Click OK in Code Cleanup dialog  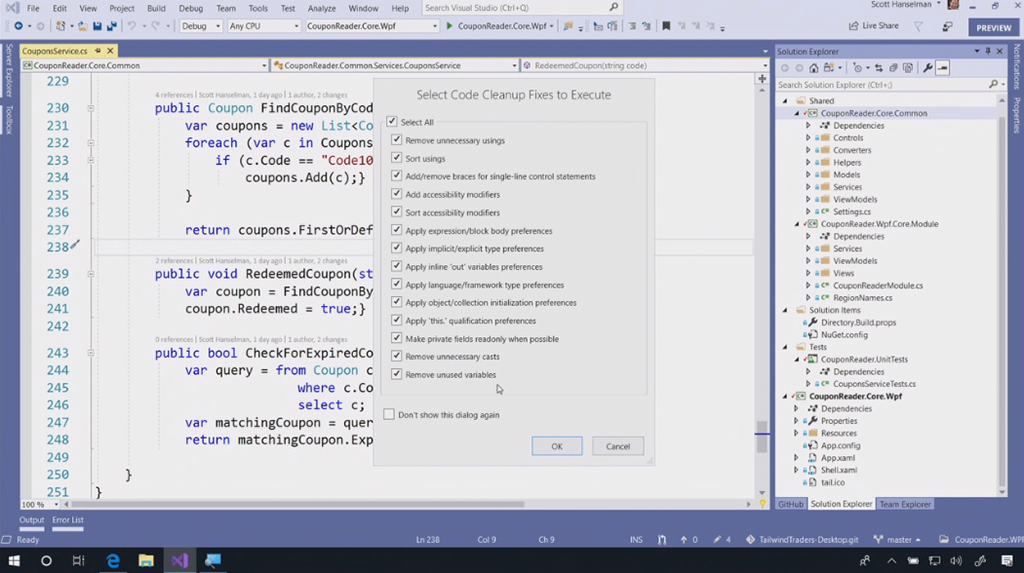(557, 446)
